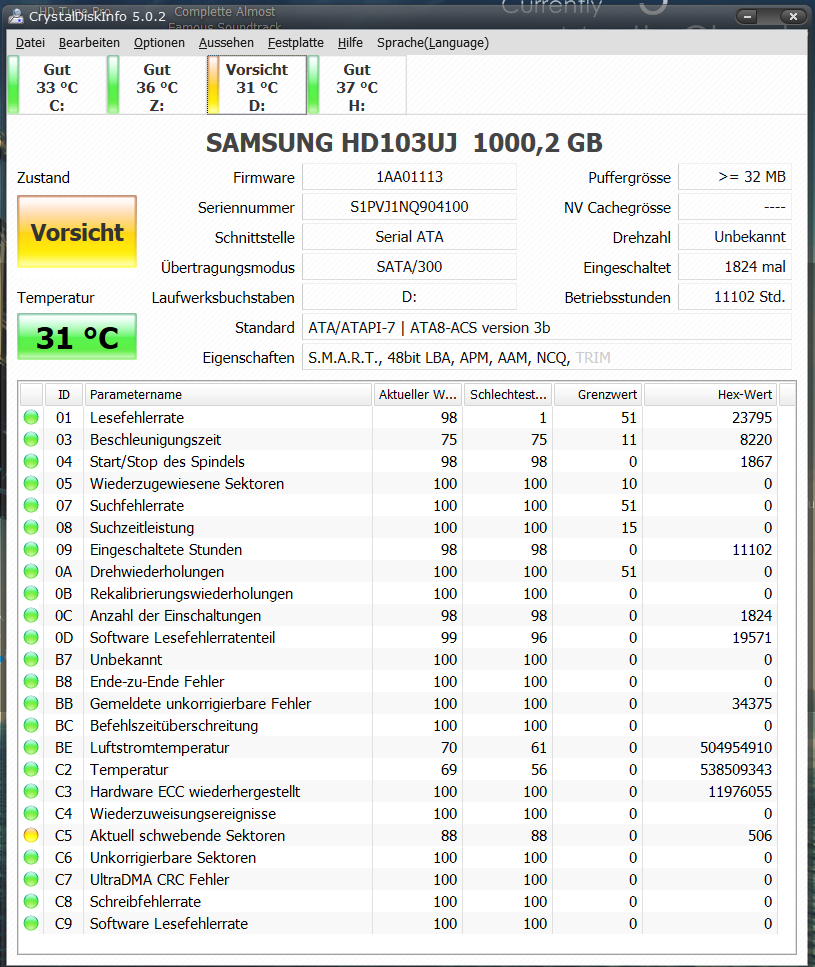
Task: Select the hex value 506 of schwebende Sektoren
Action: [760, 836]
